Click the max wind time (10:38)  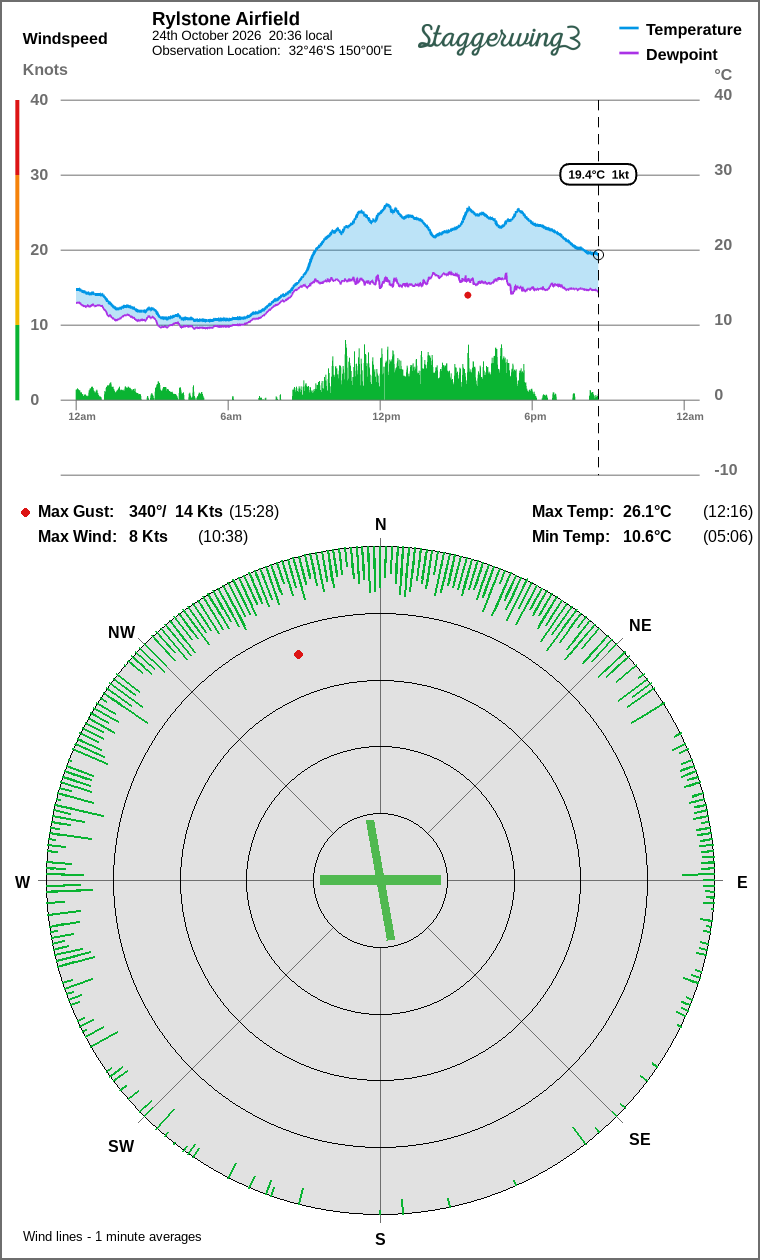tap(223, 537)
